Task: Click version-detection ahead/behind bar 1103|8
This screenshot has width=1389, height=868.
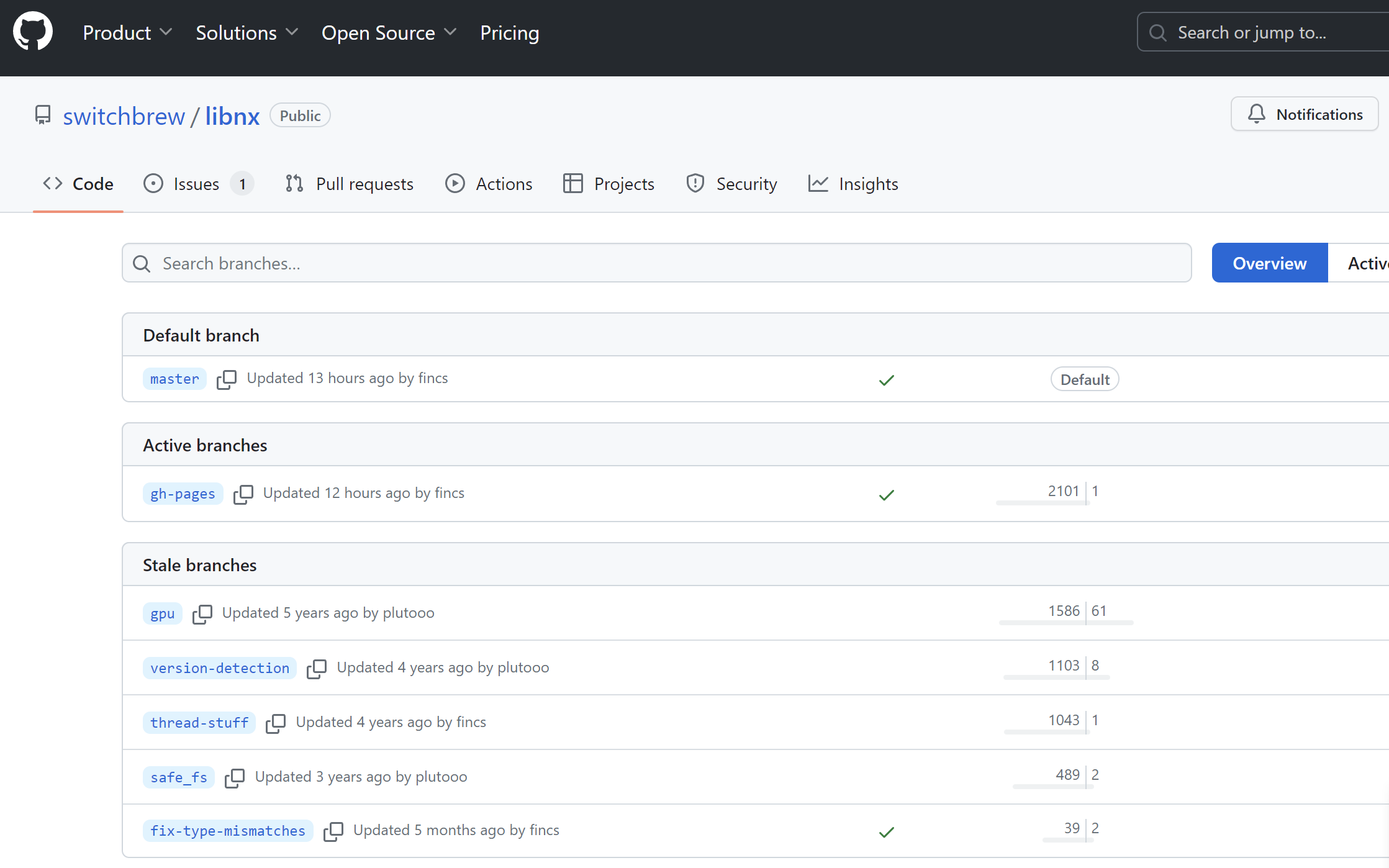Action: pos(1057,668)
